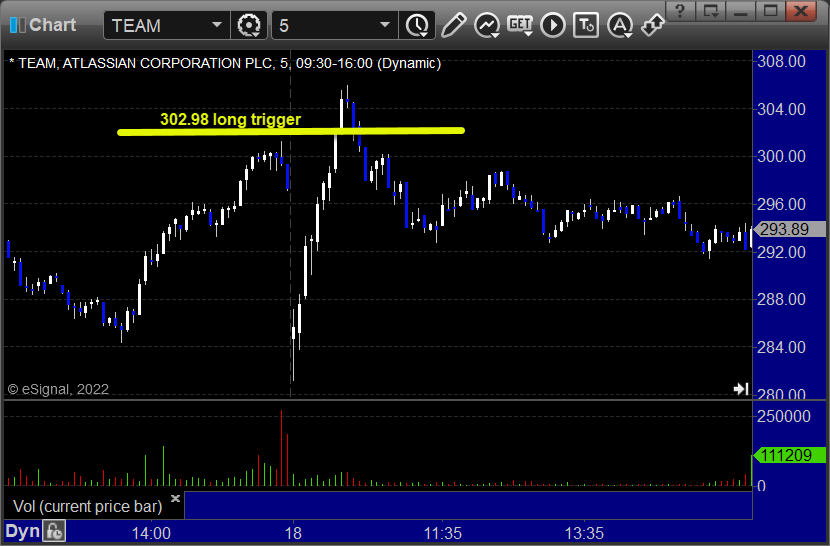The image size is (830, 546).
Task: Open the GET advanced studies icon
Action: tap(520, 25)
